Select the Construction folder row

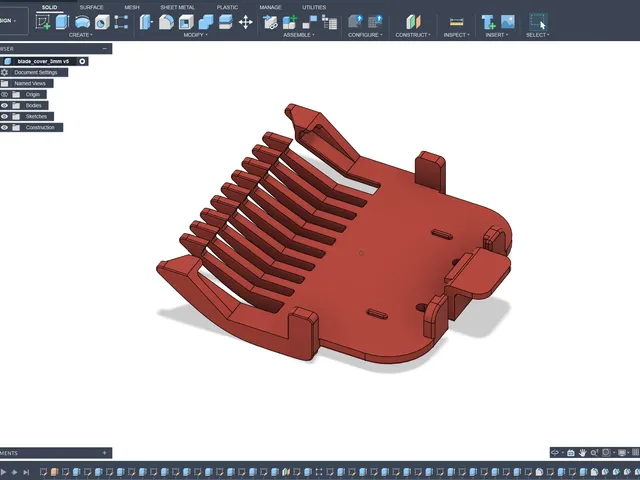point(40,127)
